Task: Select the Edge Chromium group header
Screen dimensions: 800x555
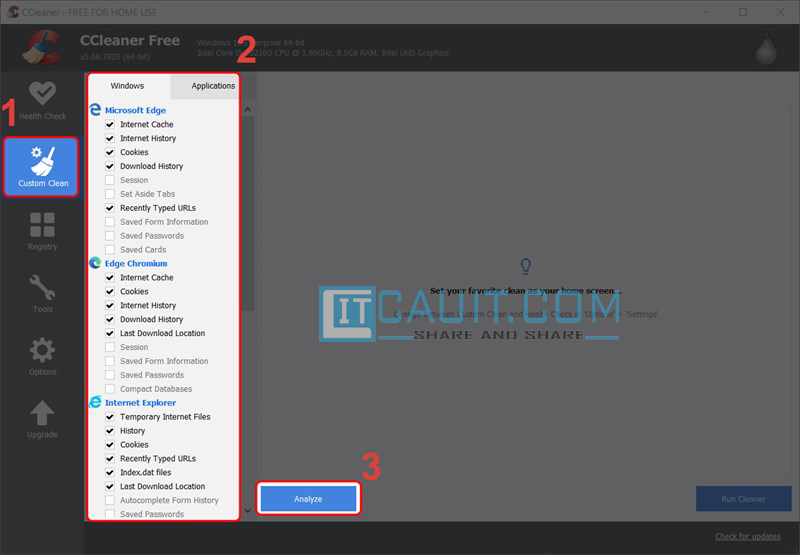Action: tap(136, 263)
